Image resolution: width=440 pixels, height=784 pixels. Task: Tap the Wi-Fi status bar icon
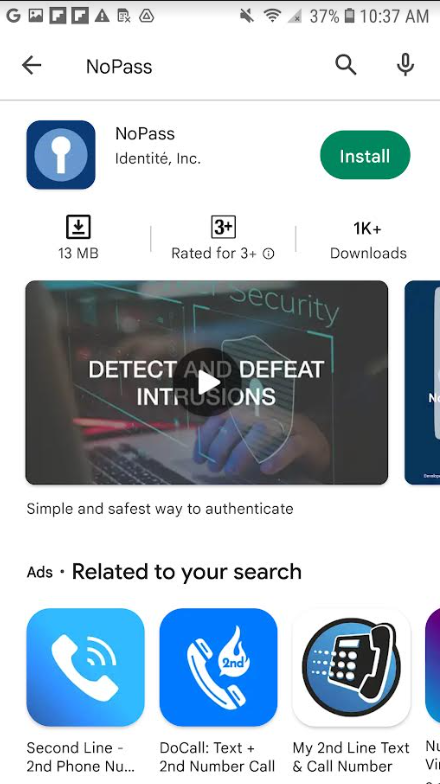272,16
